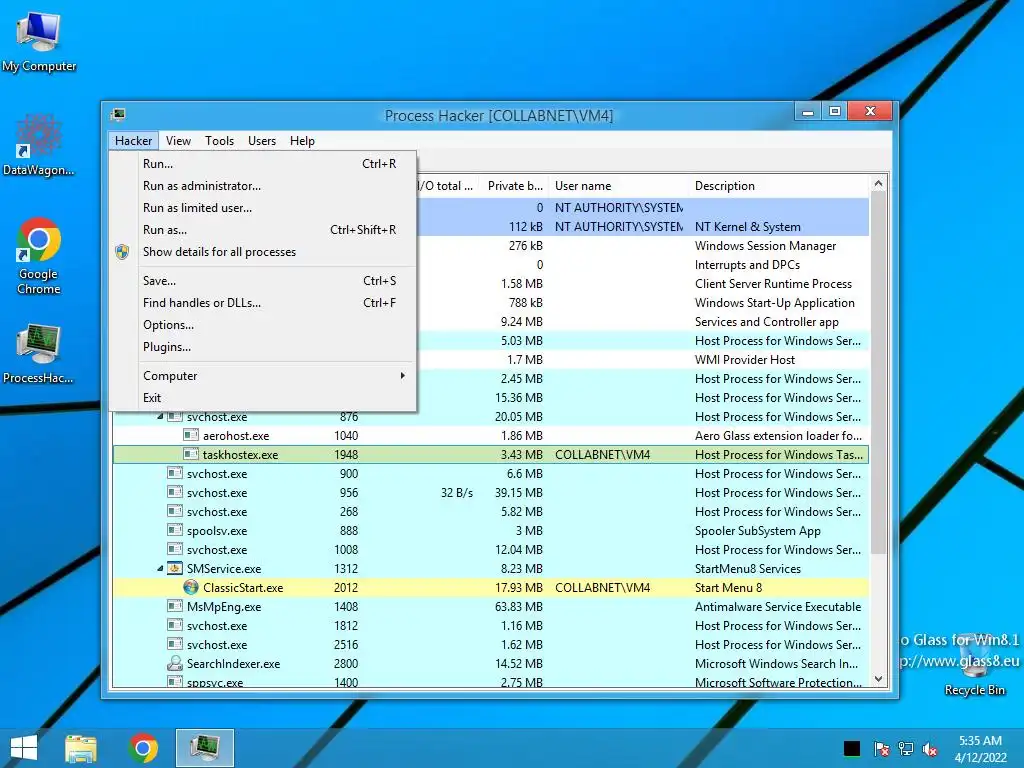Select the taskhostex.exe row
Viewport: 1024px width, 768px height.
click(x=491, y=455)
